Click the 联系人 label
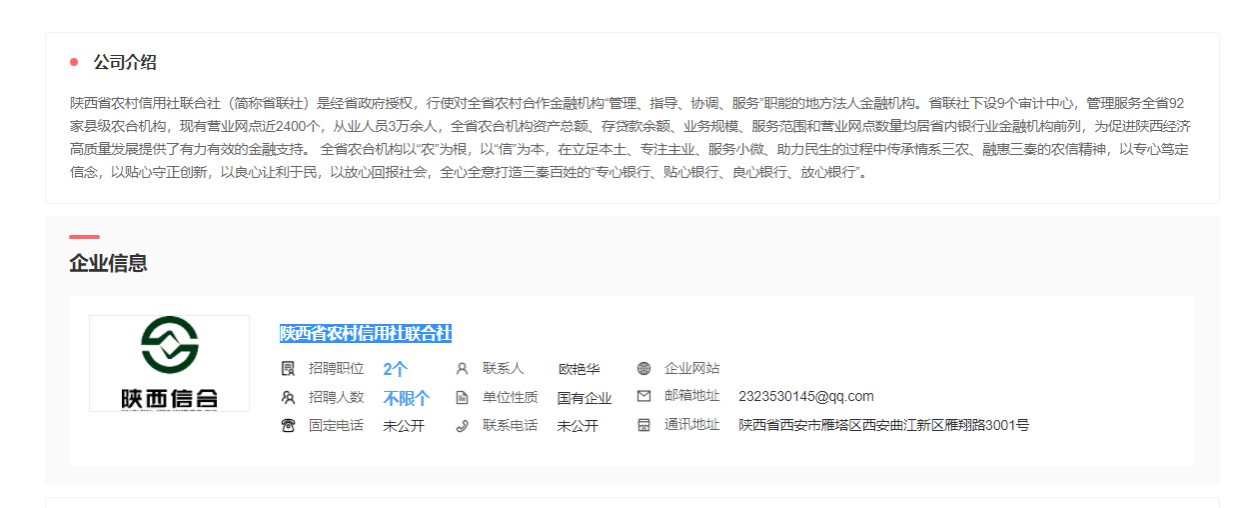This screenshot has width=1234, height=508. point(503,368)
